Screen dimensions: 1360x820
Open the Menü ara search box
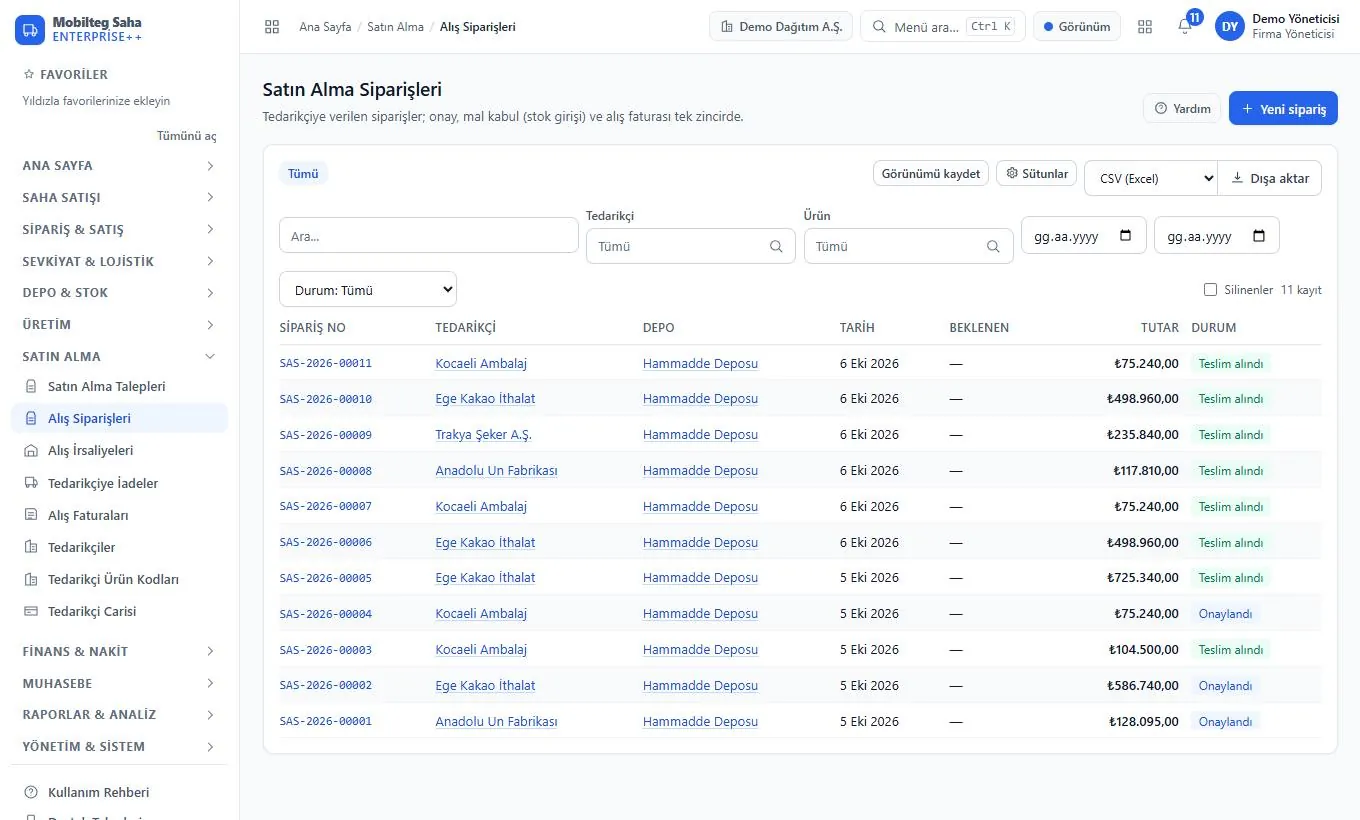(942, 27)
